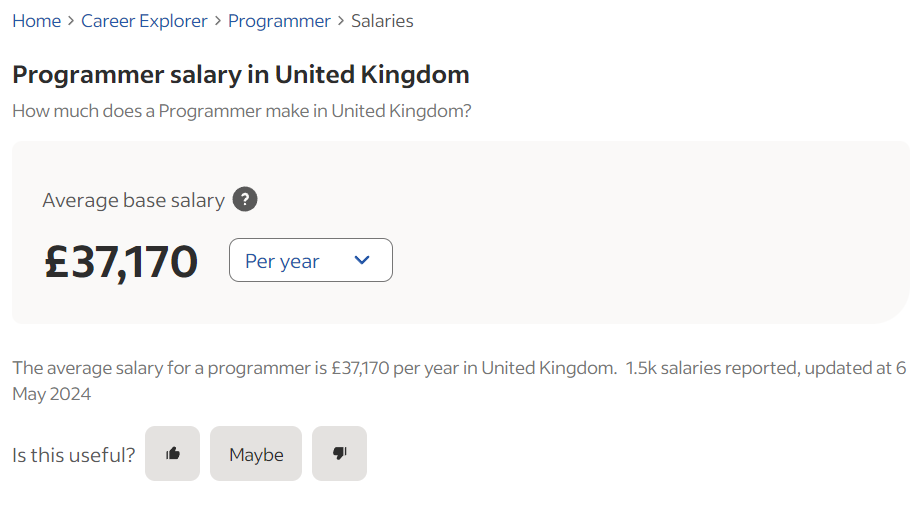
Task: Click the down arrow beside Per year
Action: coord(362,260)
